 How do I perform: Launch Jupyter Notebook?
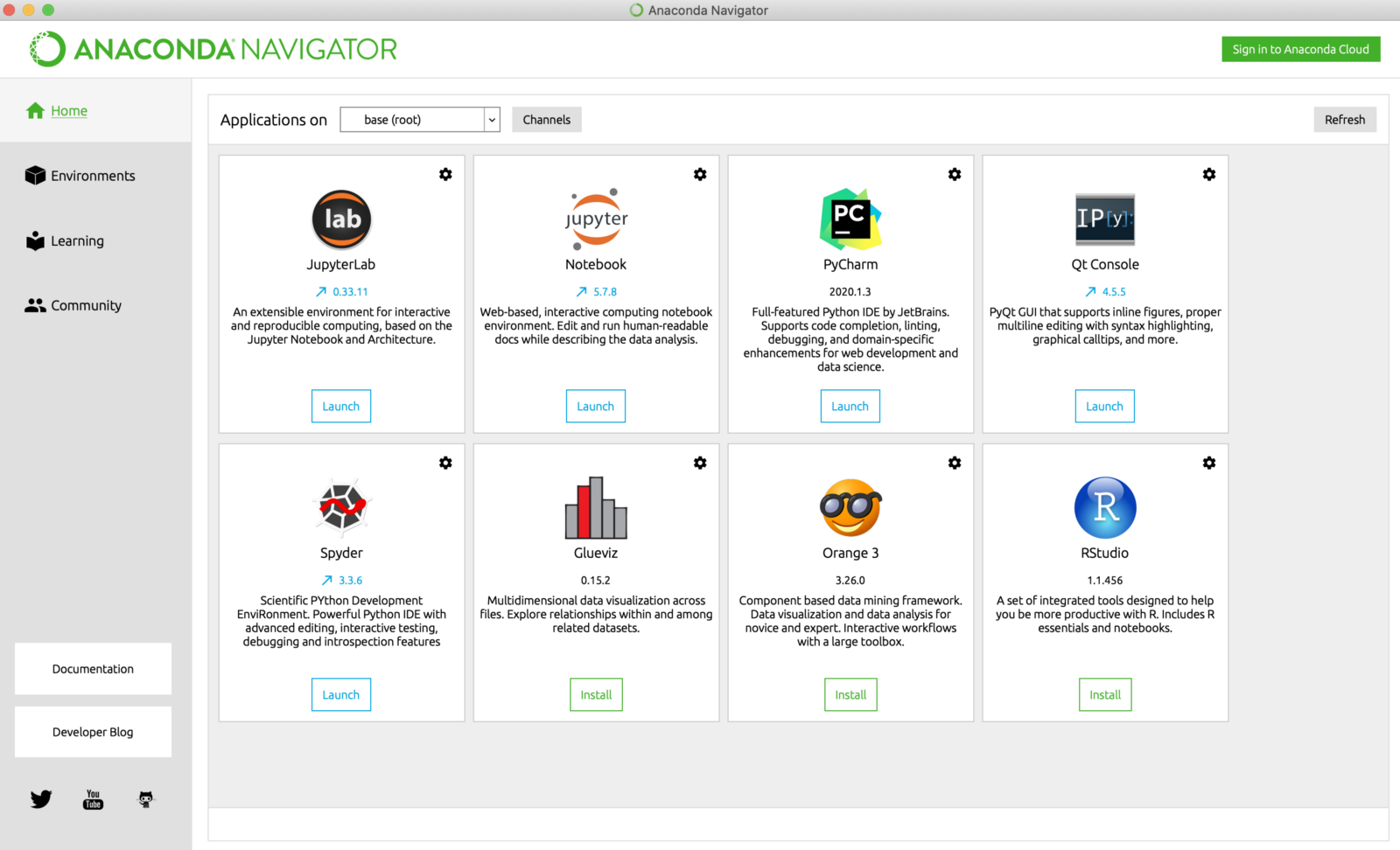tap(596, 407)
